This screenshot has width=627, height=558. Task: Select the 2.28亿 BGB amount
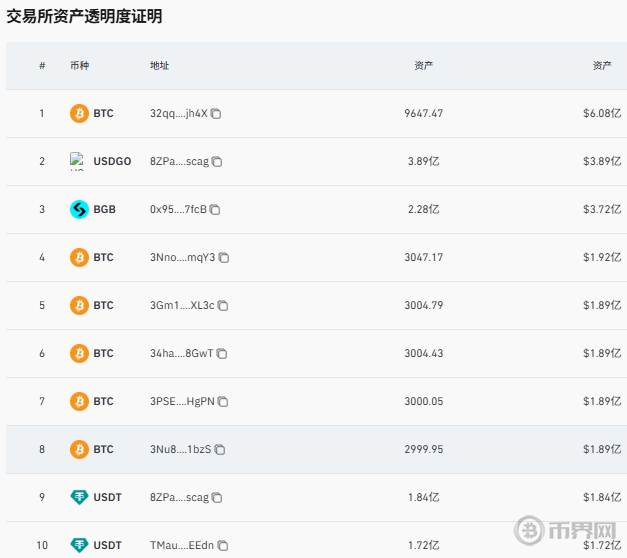tap(423, 210)
